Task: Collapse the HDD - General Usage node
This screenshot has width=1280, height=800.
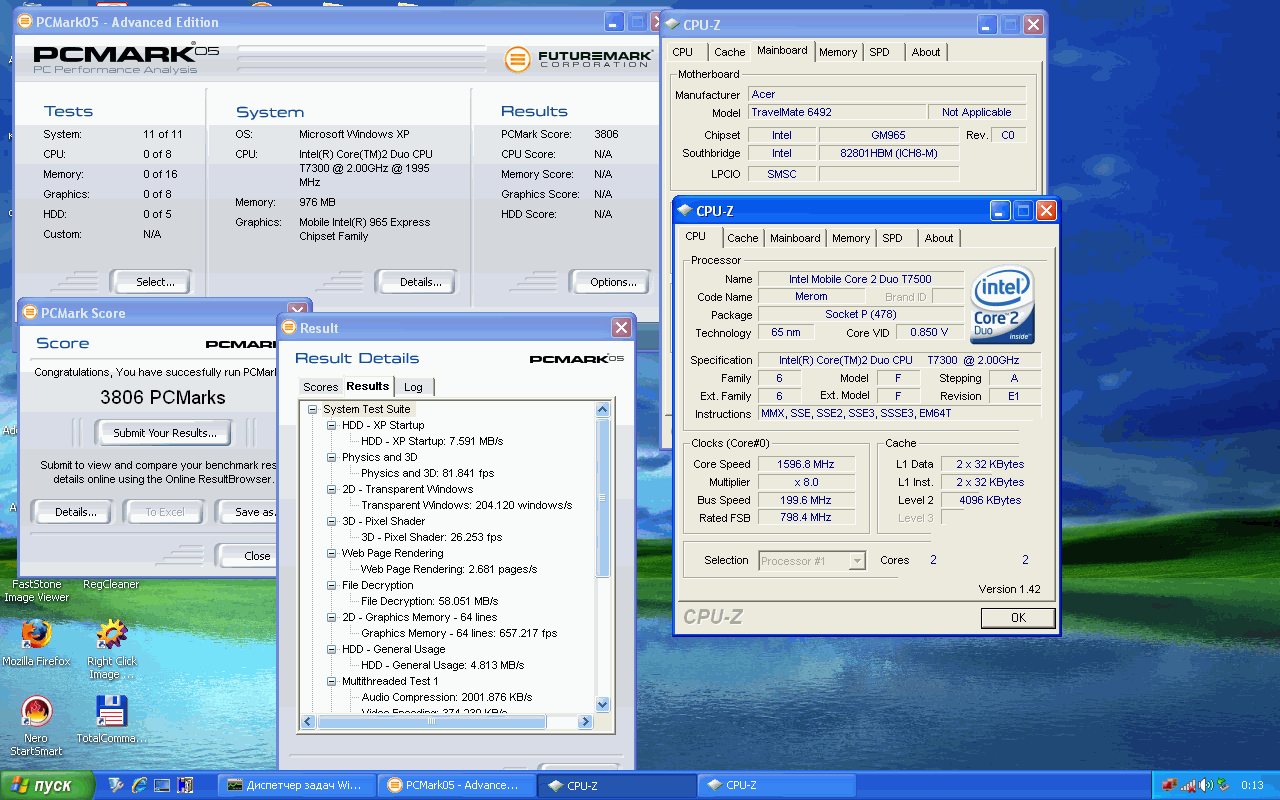Action: (332, 649)
